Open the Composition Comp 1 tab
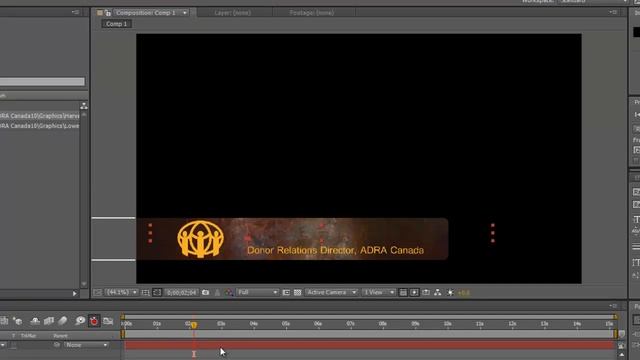The width and height of the screenshot is (640, 360). [145, 13]
